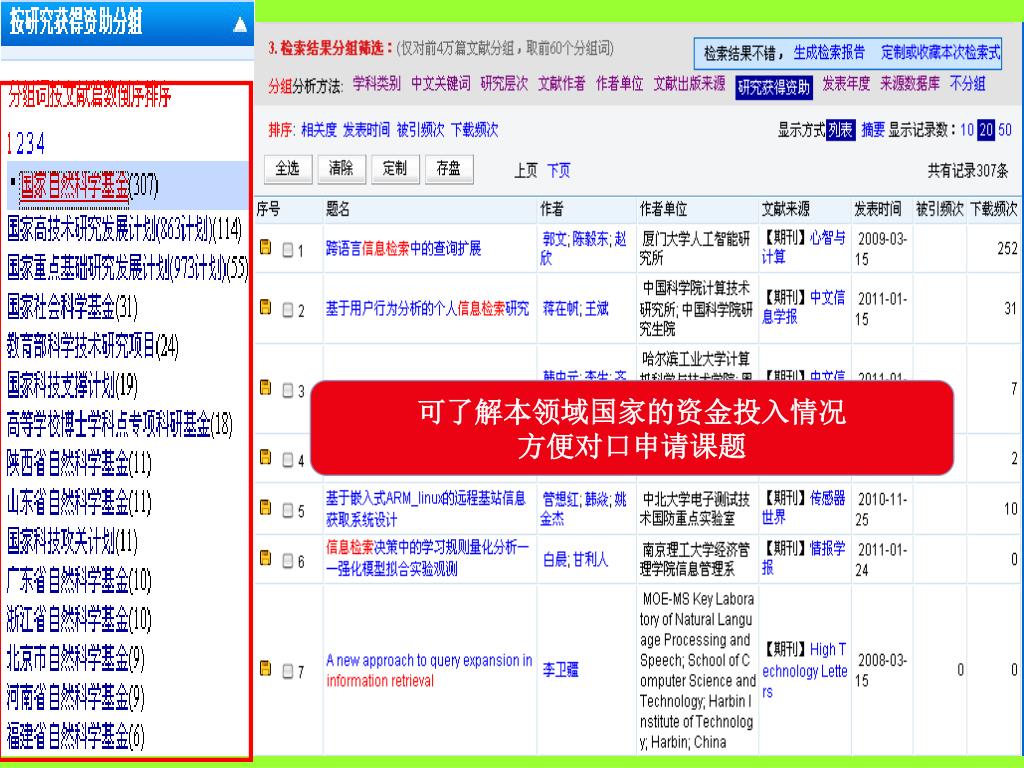Click the document icon in row 2
The width and height of the screenshot is (1024, 768).
click(x=265, y=307)
